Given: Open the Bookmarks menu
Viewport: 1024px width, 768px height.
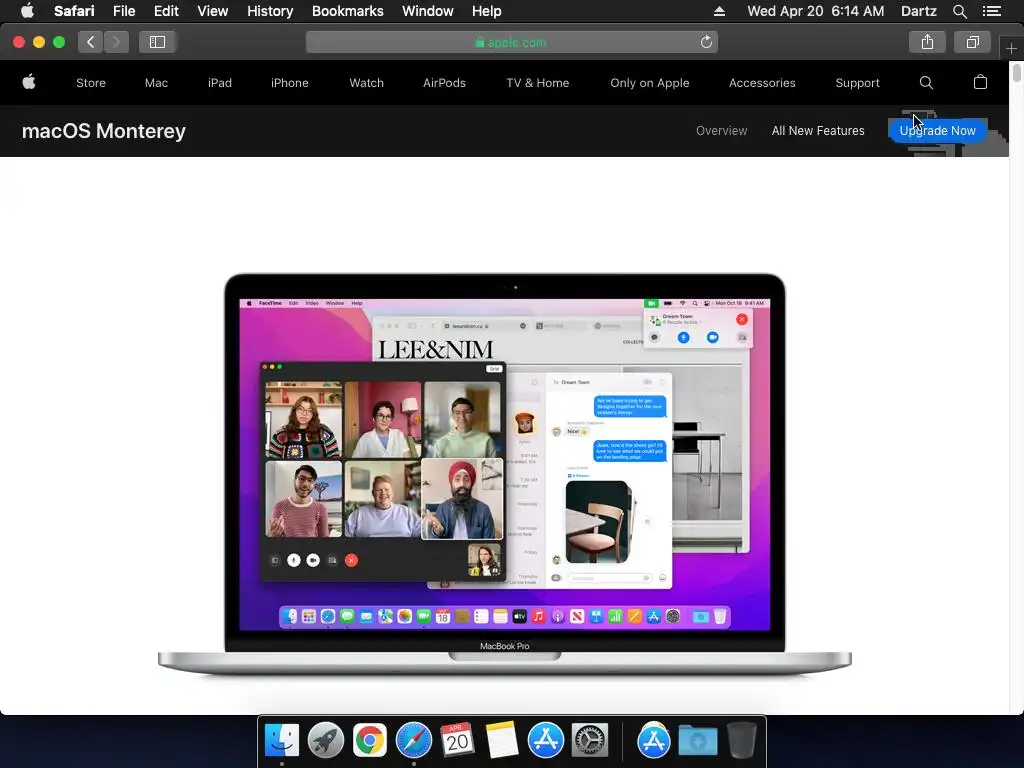Looking at the screenshot, I should coord(347,11).
